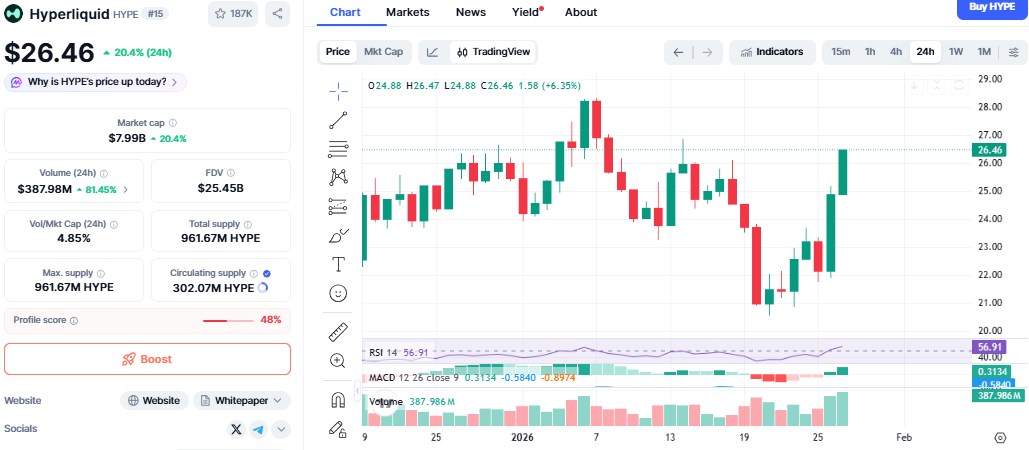This screenshot has height=450, width=1029.
Task: Select the trend line drawing tool
Action: tap(338, 120)
